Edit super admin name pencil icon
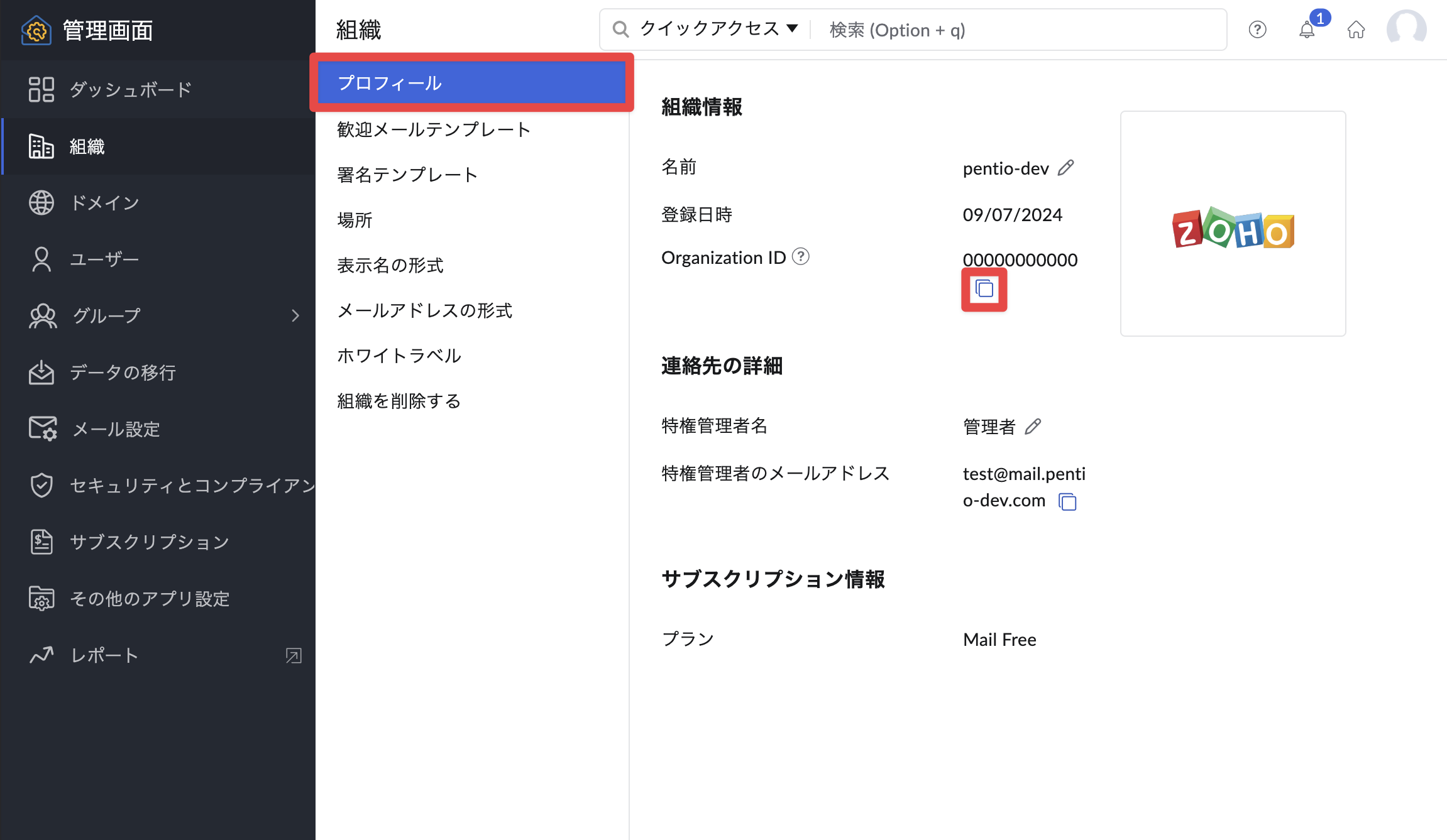Image resolution: width=1447 pixels, height=840 pixels. click(x=1033, y=427)
